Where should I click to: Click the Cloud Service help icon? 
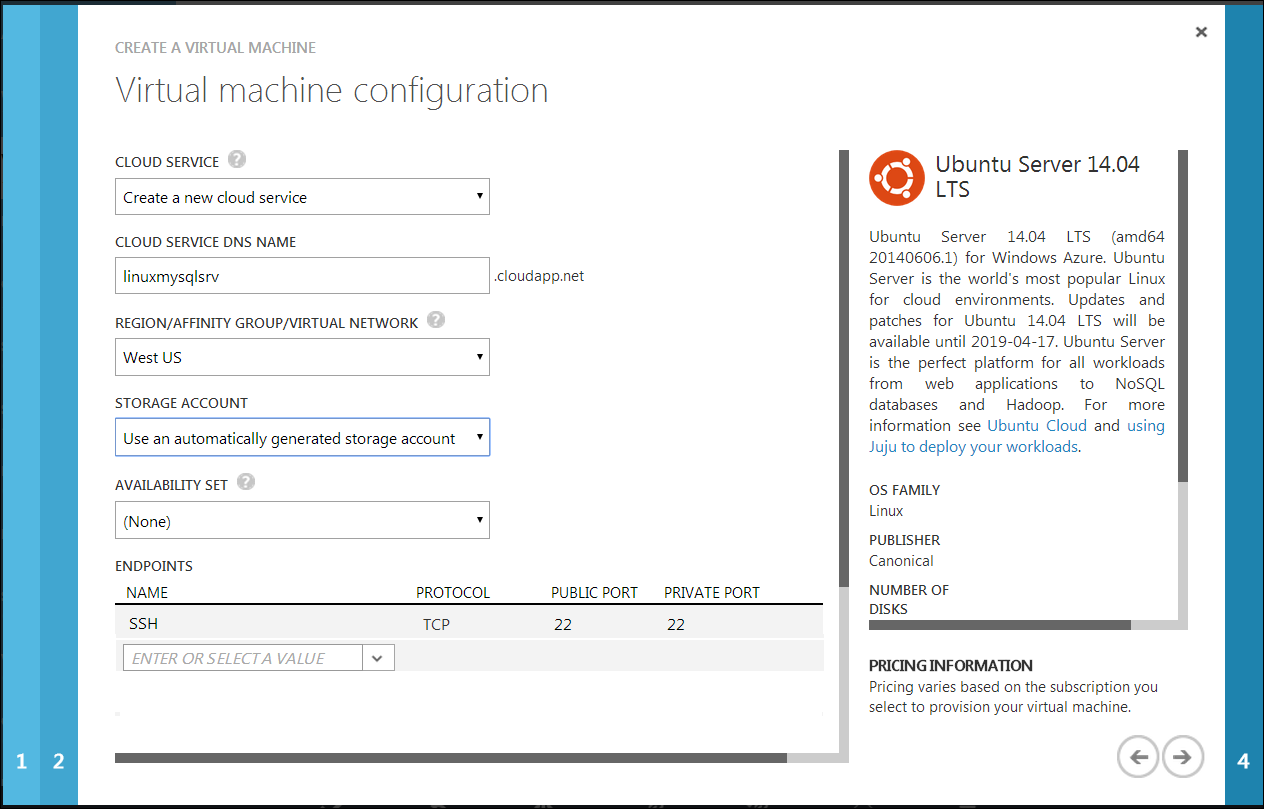237,160
